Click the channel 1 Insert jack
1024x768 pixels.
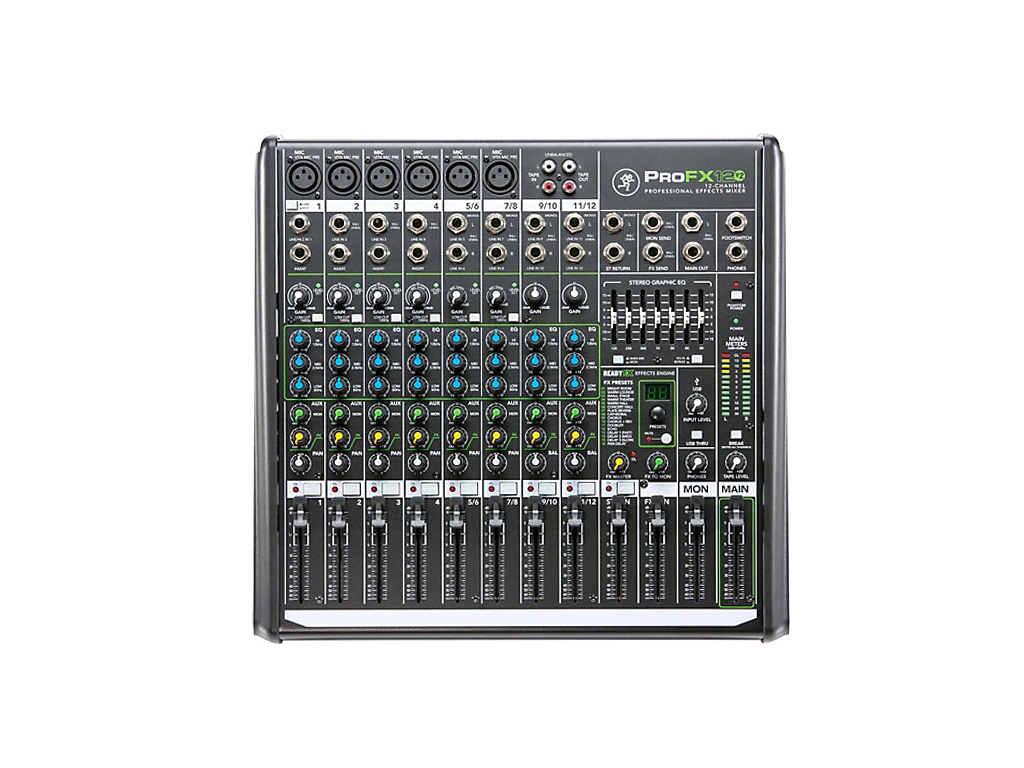coord(300,253)
